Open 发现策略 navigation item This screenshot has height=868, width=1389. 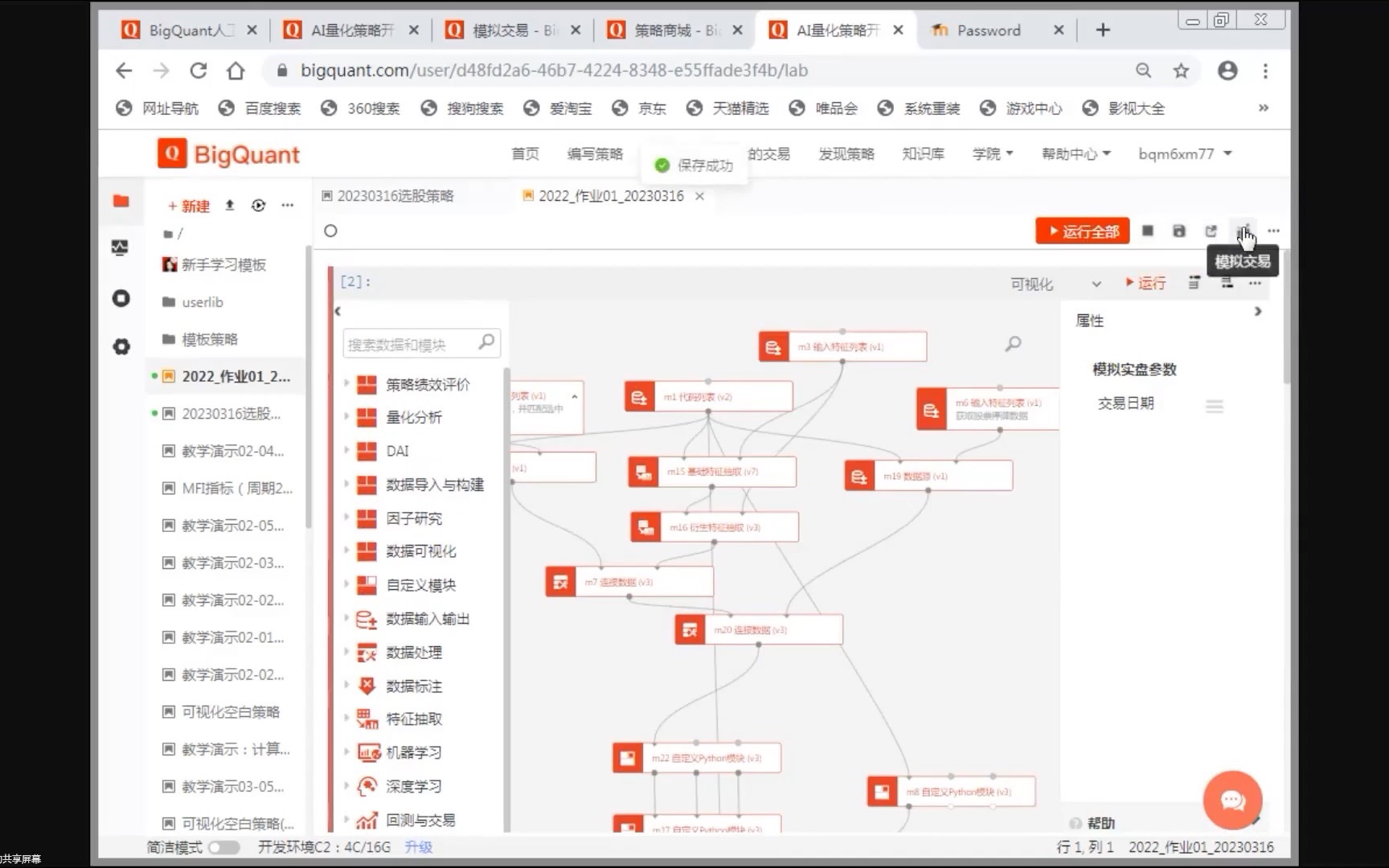(x=846, y=154)
